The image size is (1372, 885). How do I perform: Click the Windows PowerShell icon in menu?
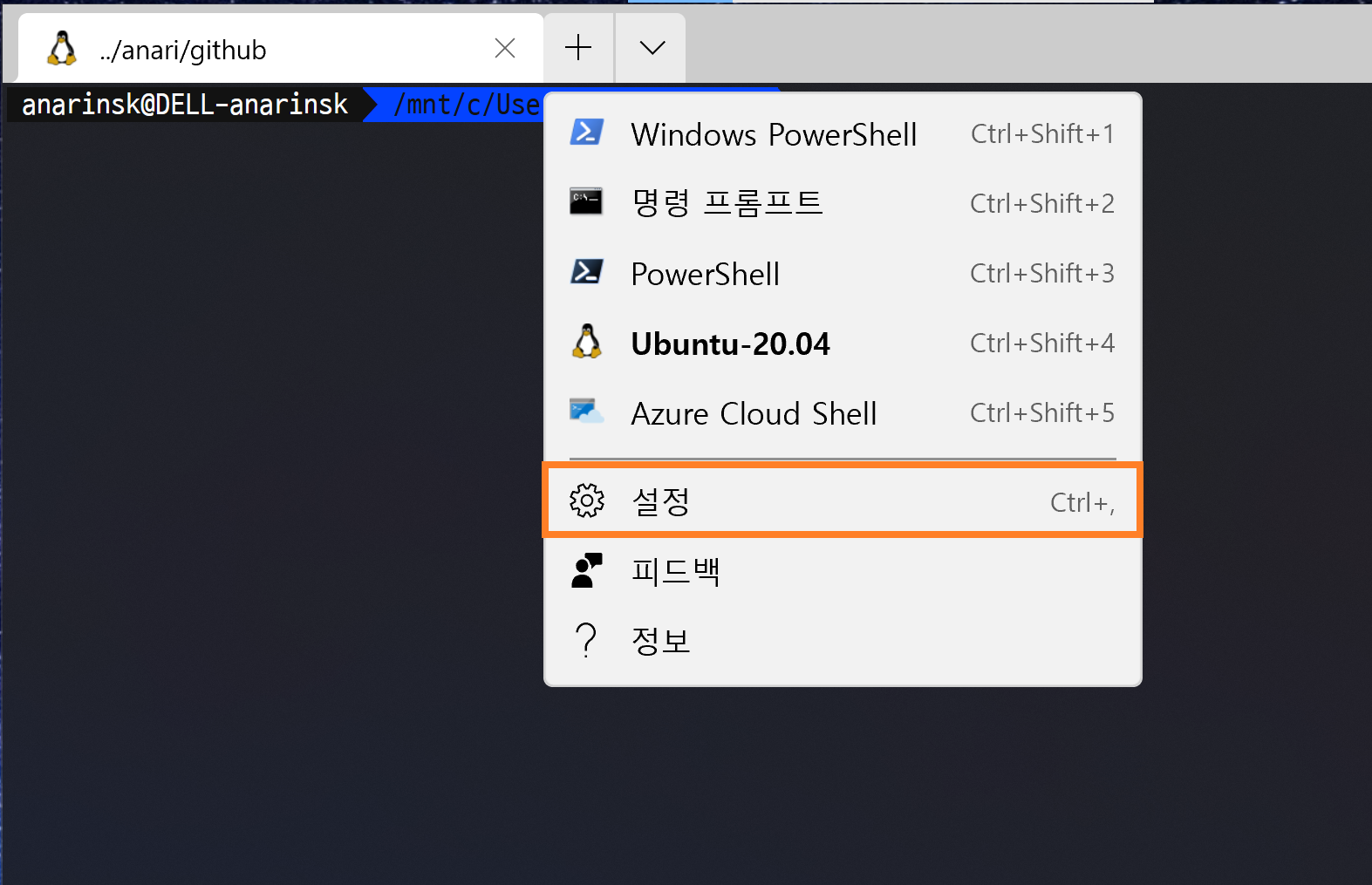[586, 133]
